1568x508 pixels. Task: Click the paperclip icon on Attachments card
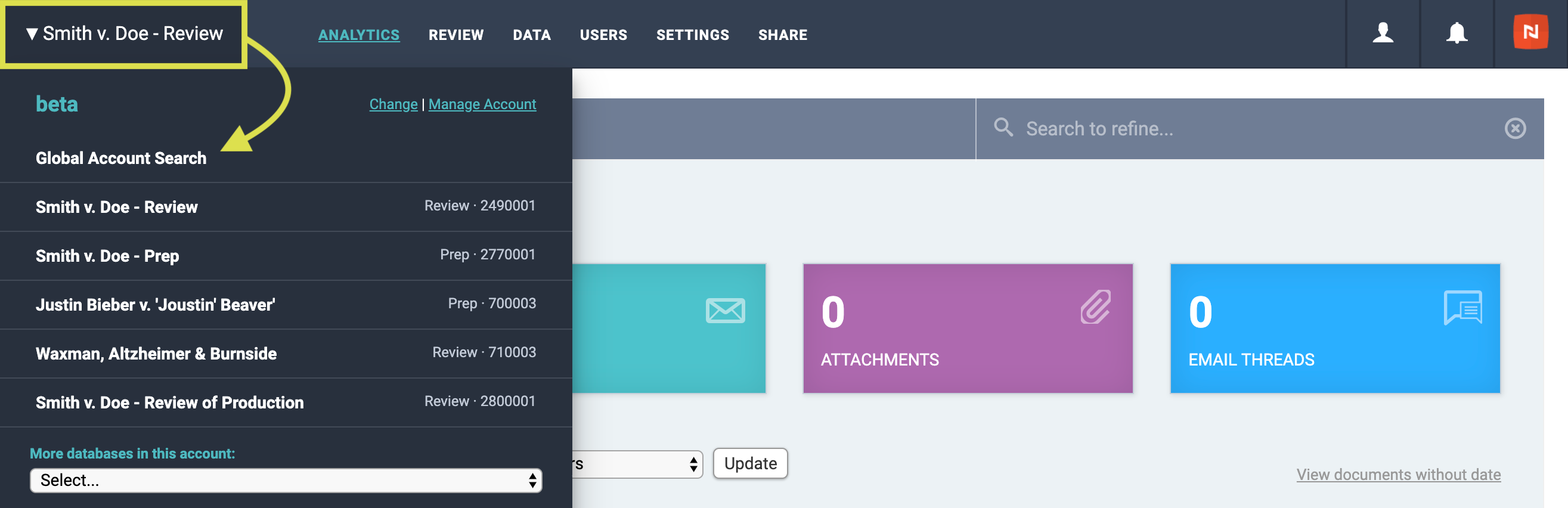(x=1095, y=306)
